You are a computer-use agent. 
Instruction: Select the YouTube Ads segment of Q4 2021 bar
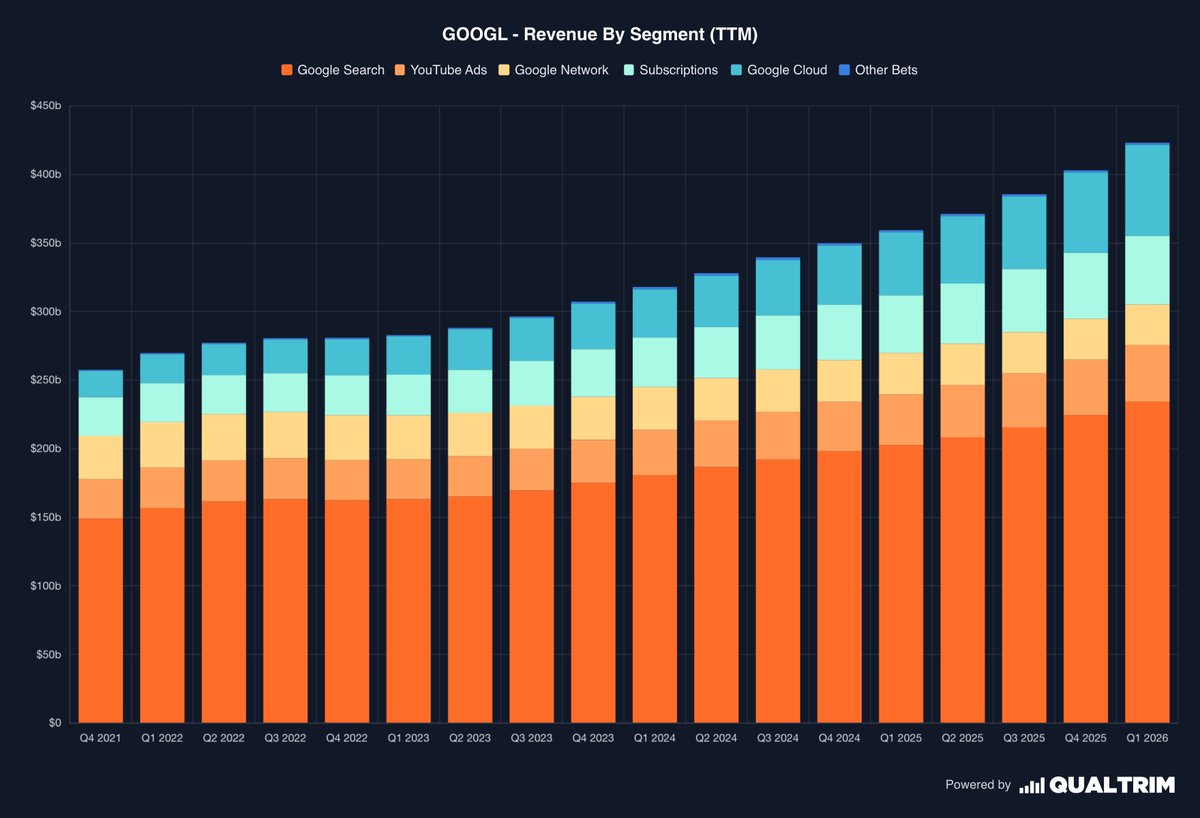101,499
